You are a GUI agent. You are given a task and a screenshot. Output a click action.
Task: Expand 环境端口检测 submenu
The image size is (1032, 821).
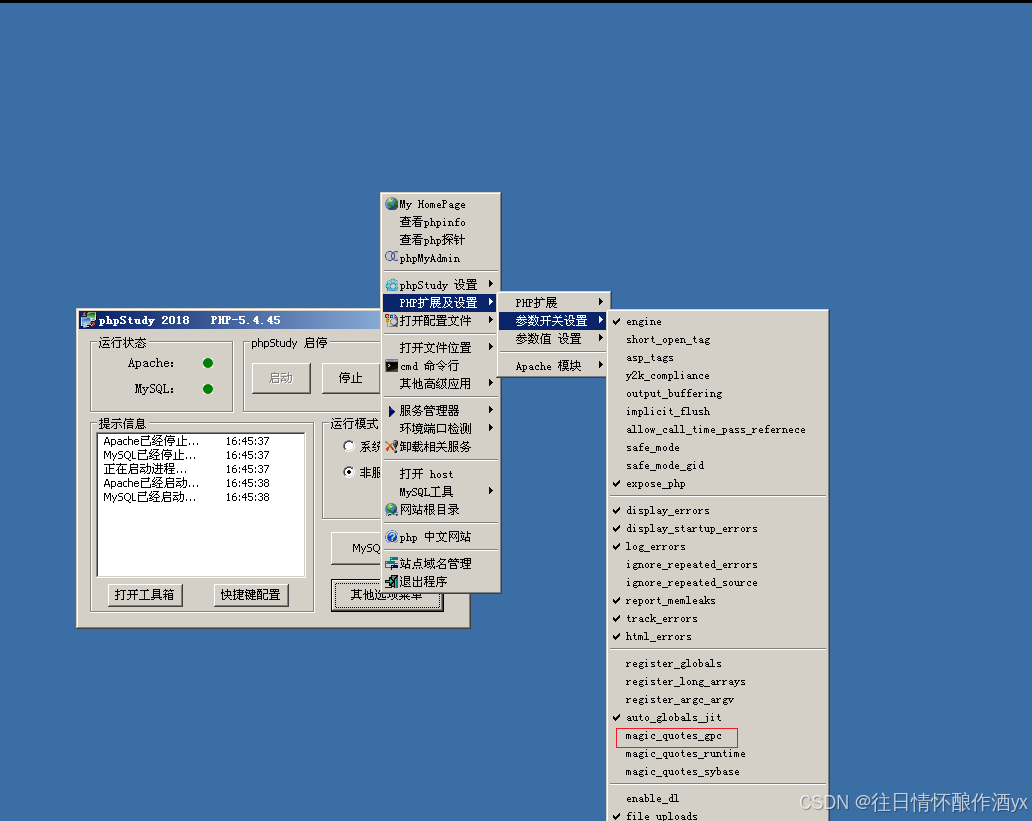(441, 428)
